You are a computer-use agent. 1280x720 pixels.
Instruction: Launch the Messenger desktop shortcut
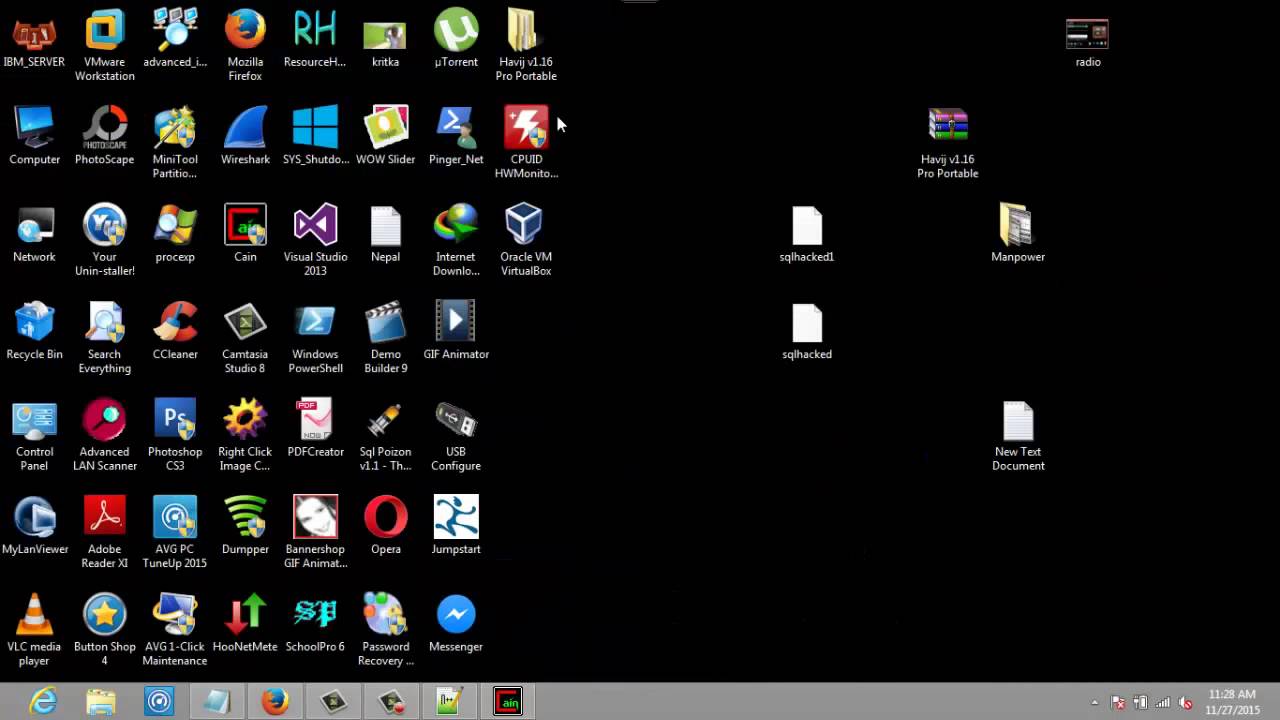[x=456, y=624]
